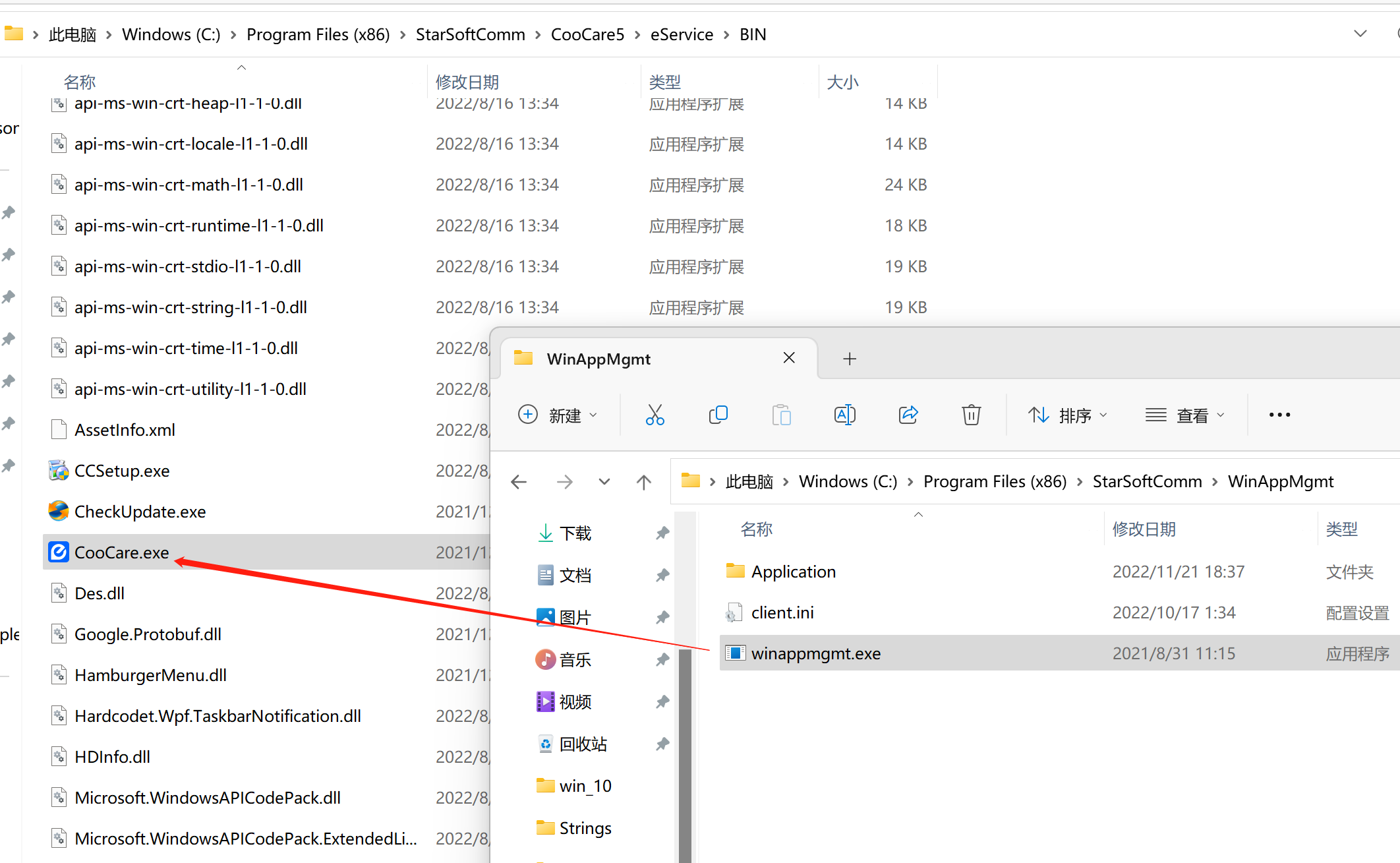Click the Share icon in toolbar
1400x863 pixels.
tap(908, 415)
